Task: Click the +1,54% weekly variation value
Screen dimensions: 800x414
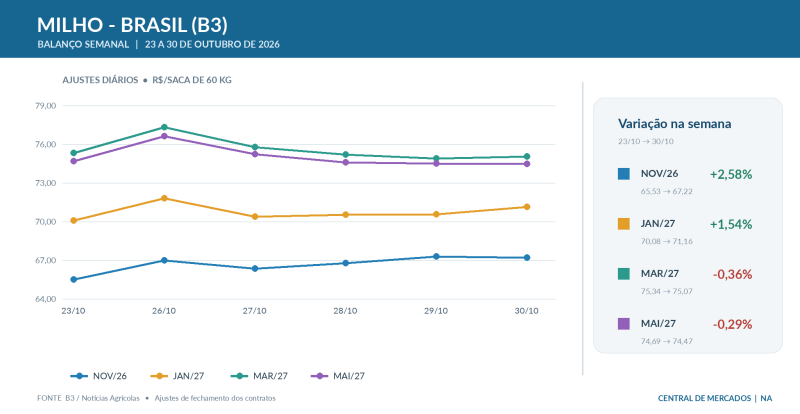Action: (x=731, y=225)
